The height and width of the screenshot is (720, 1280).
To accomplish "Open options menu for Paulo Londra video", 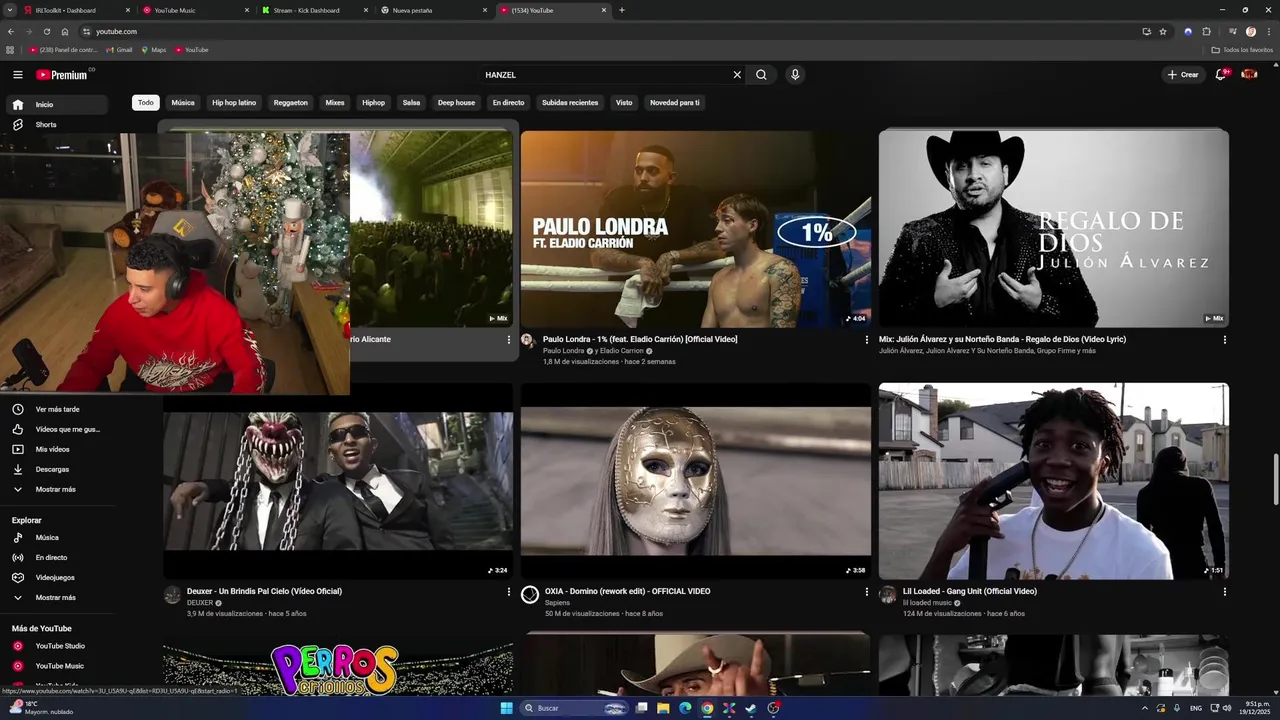I will pyautogui.click(x=867, y=340).
